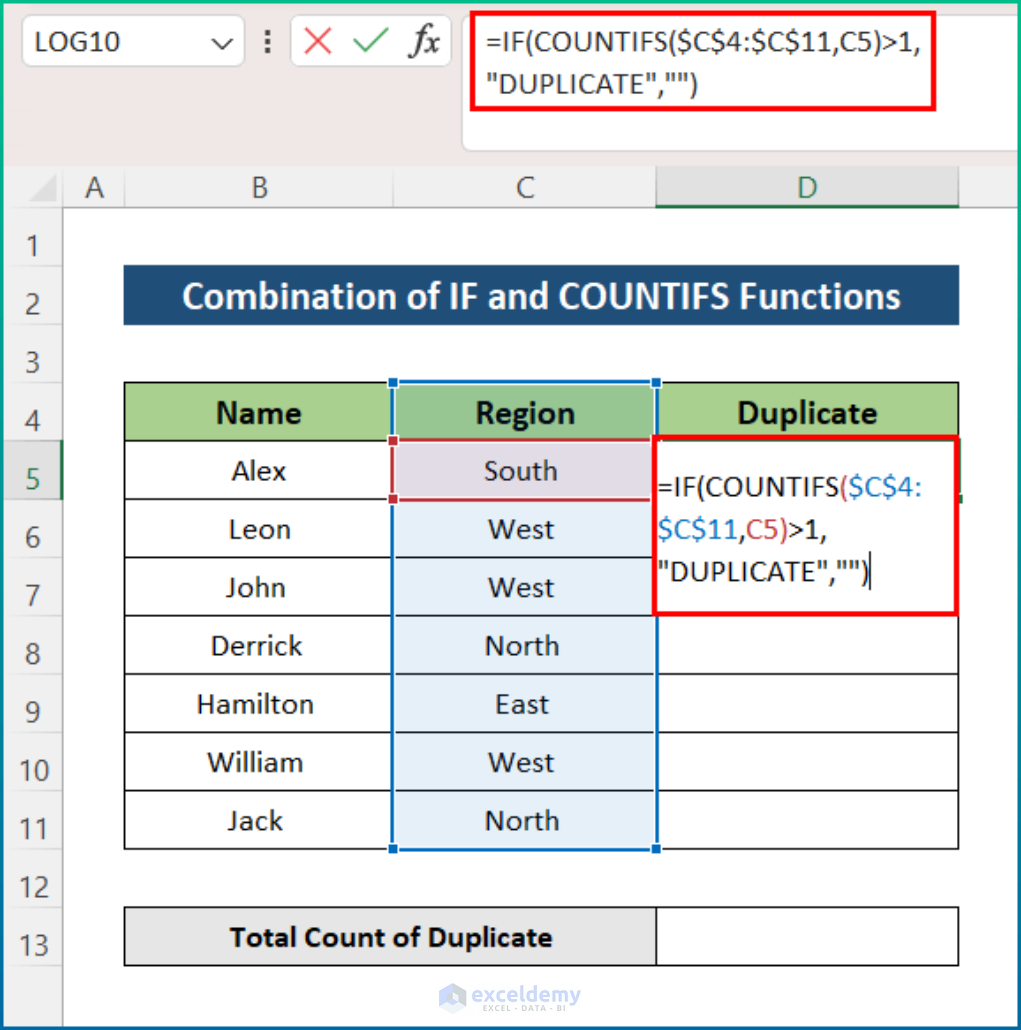Select the column D header
1021x1030 pixels.
[x=807, y=188]
